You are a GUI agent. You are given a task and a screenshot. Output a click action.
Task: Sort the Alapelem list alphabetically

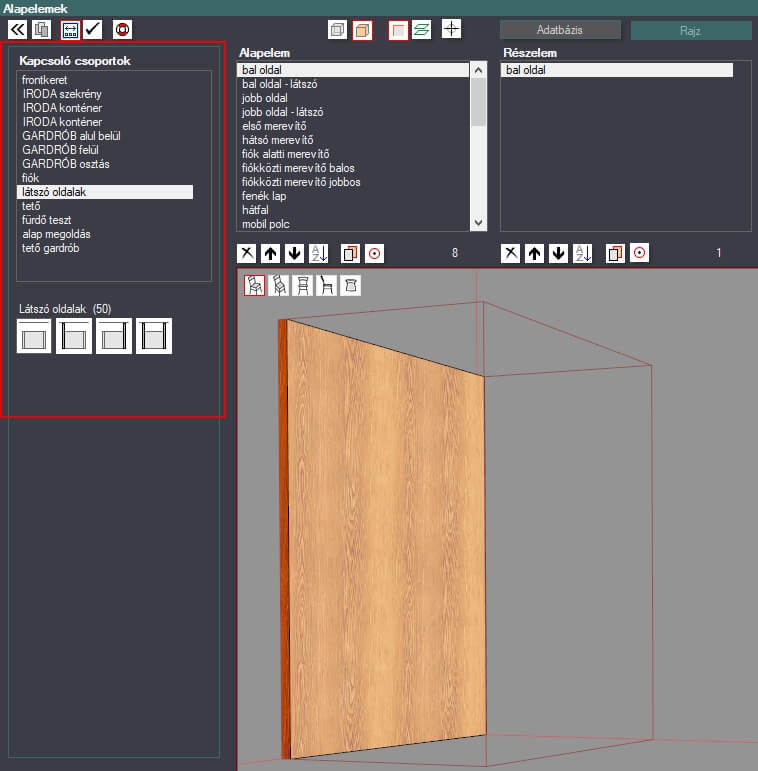(319, 253)
